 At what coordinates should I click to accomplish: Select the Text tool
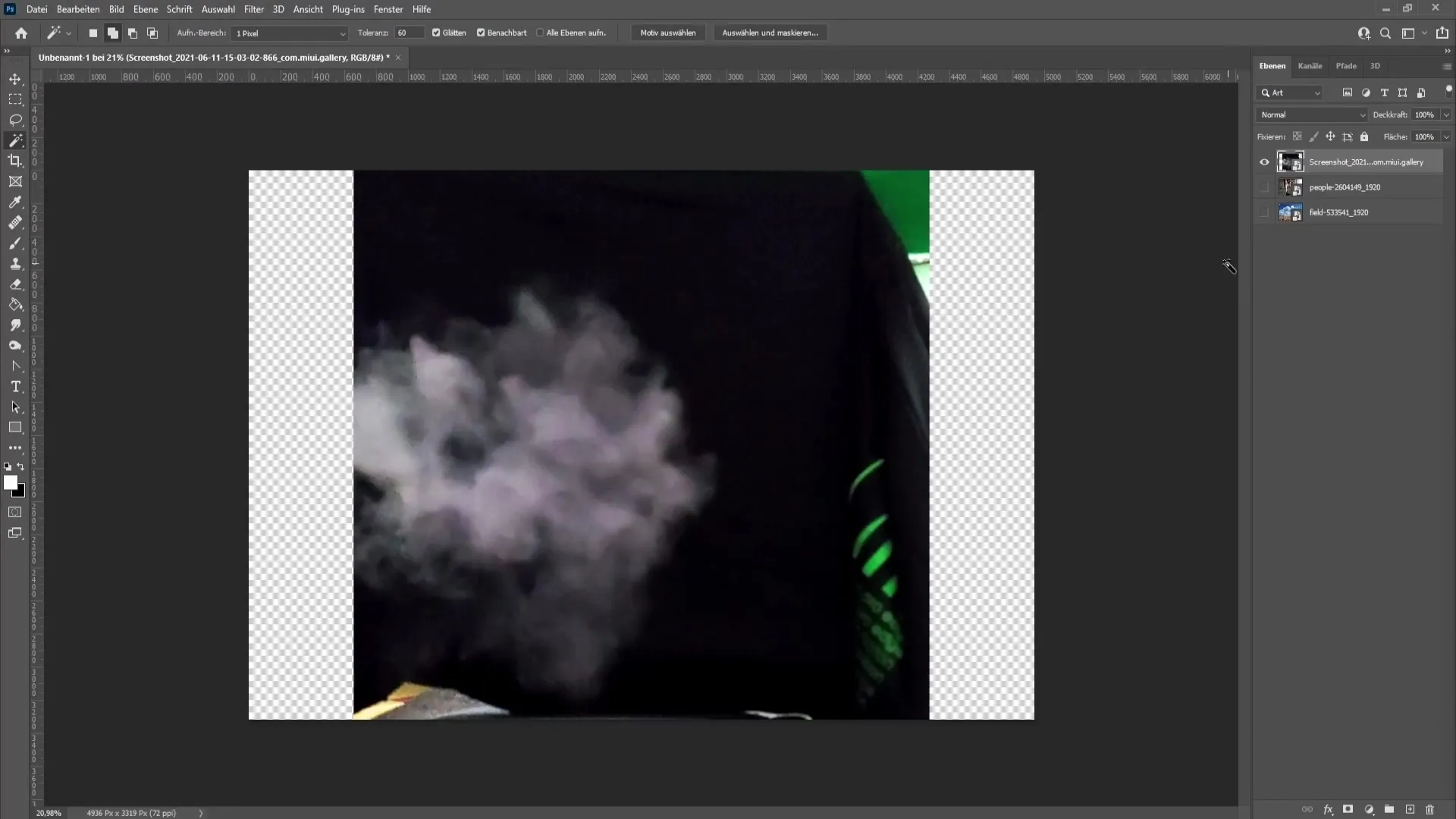pyautogui.click(x=15, y=386)
